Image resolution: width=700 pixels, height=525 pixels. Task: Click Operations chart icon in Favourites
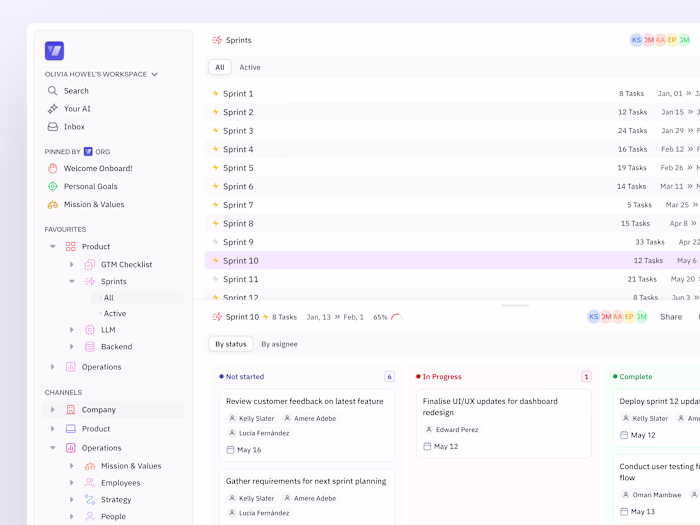point(71,367)
